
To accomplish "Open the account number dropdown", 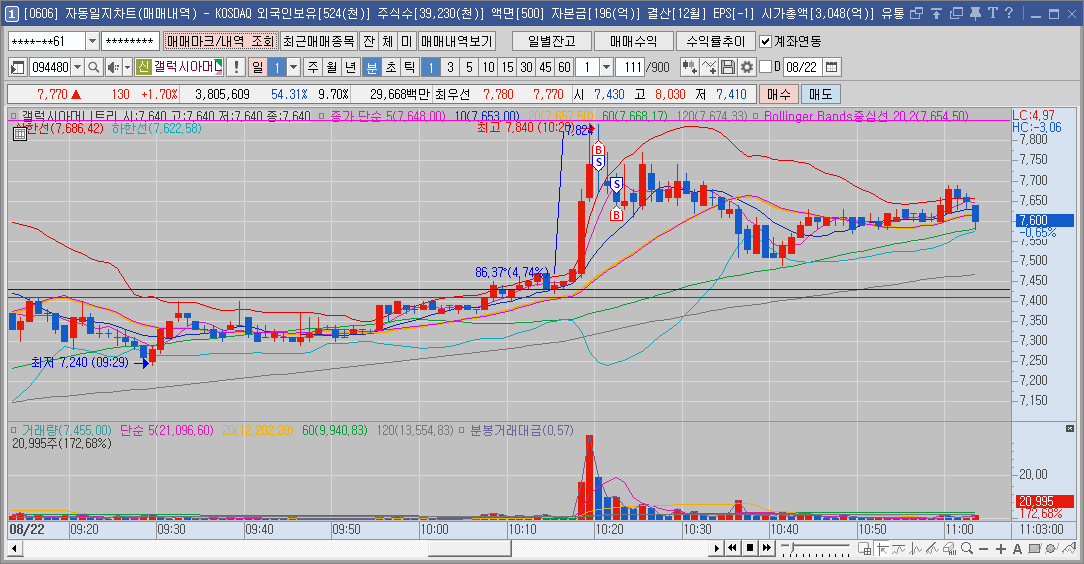I will click(92, 41).
